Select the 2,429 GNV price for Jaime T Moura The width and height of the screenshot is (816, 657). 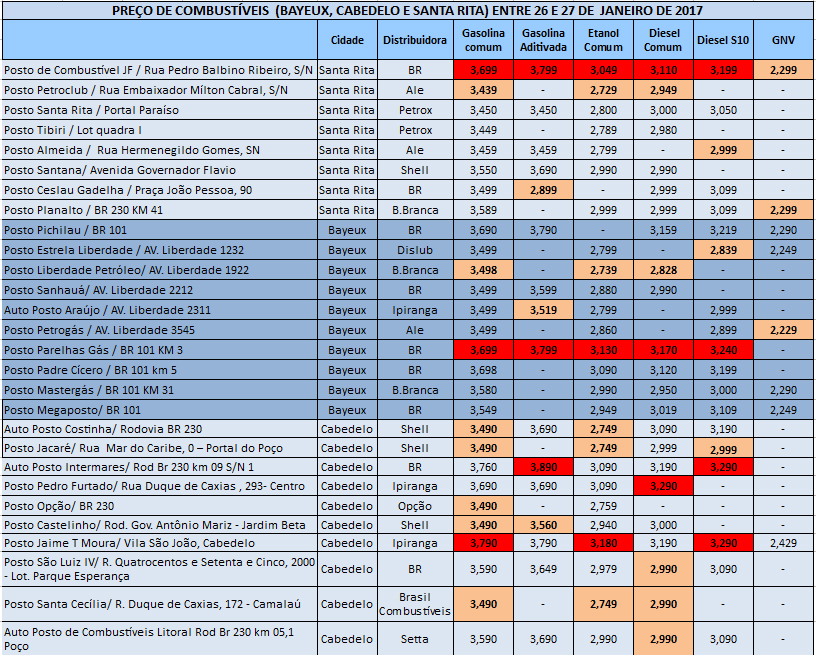click(783, 543)
